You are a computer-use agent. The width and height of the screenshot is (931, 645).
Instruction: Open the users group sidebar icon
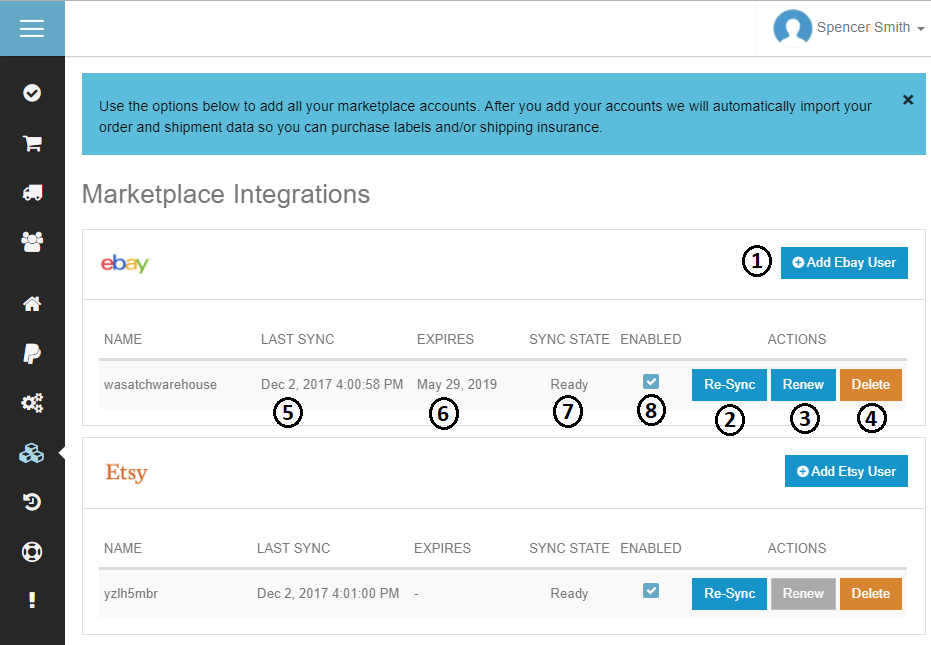(32, 241)
